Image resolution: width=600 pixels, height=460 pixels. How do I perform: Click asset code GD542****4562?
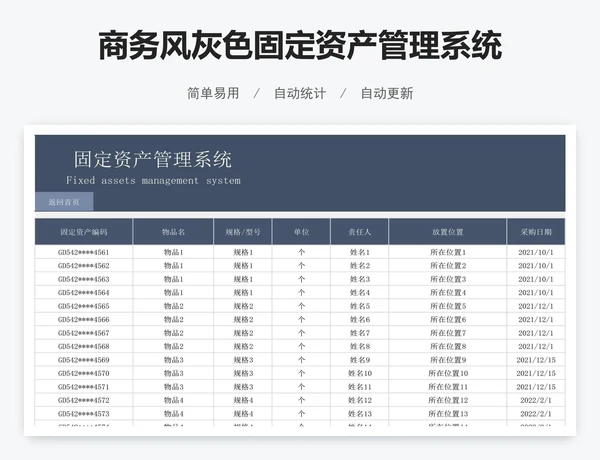84,266
